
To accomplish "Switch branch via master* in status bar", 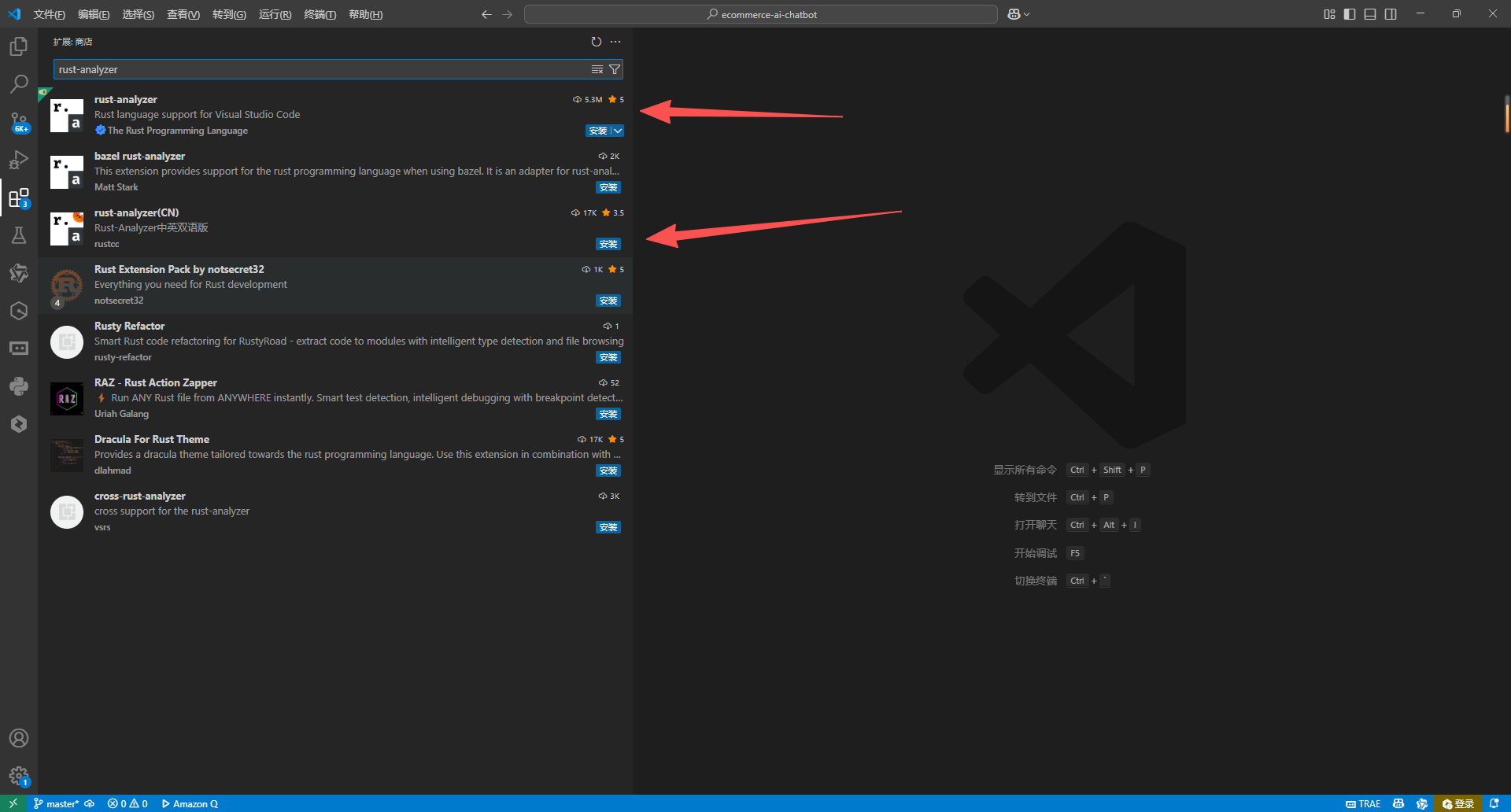I will (x=56, y=803).
